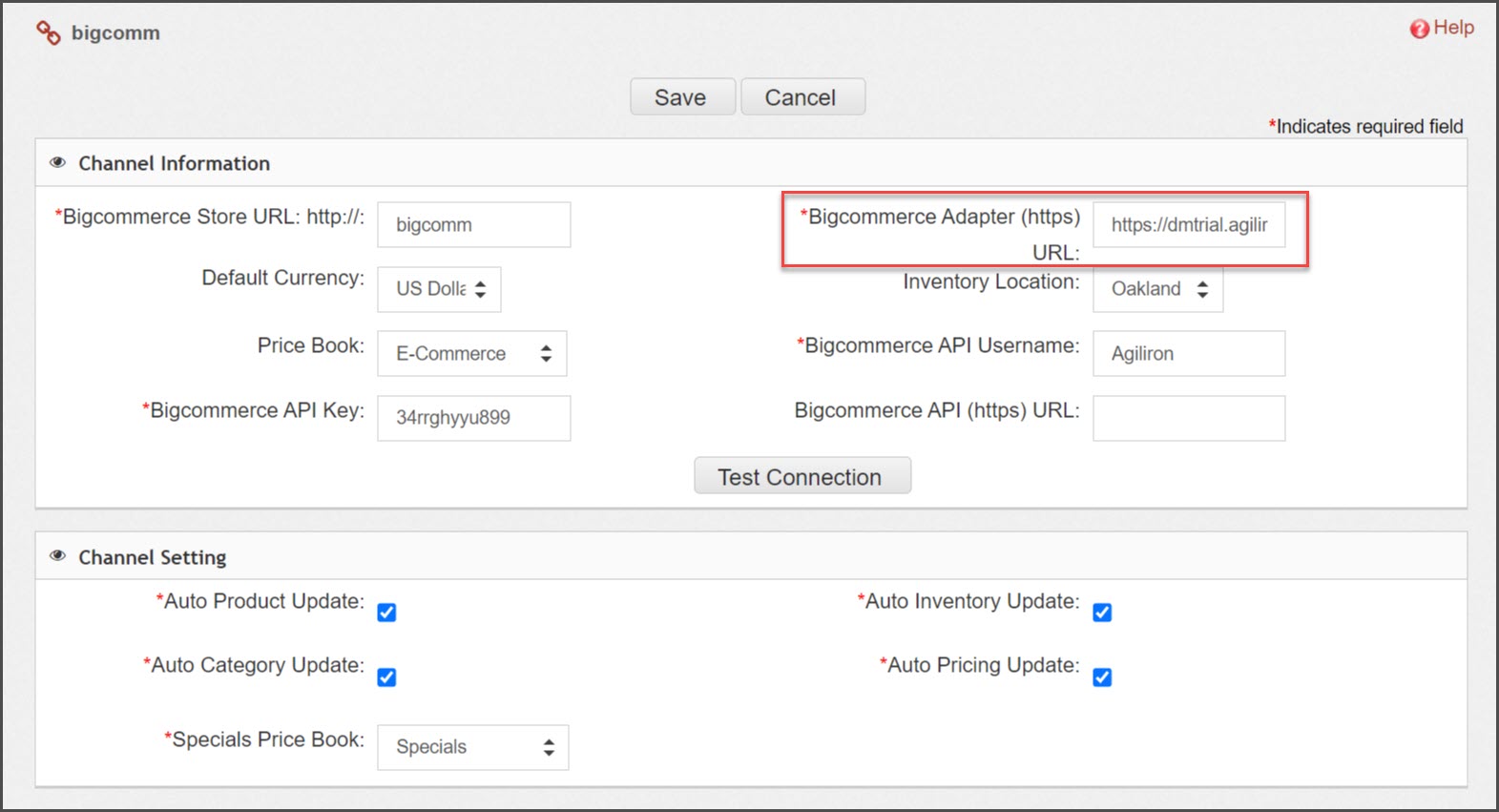Open the Help link icon
Viewport: 1499px width, 812px height.
click(x=1420, y=29)
